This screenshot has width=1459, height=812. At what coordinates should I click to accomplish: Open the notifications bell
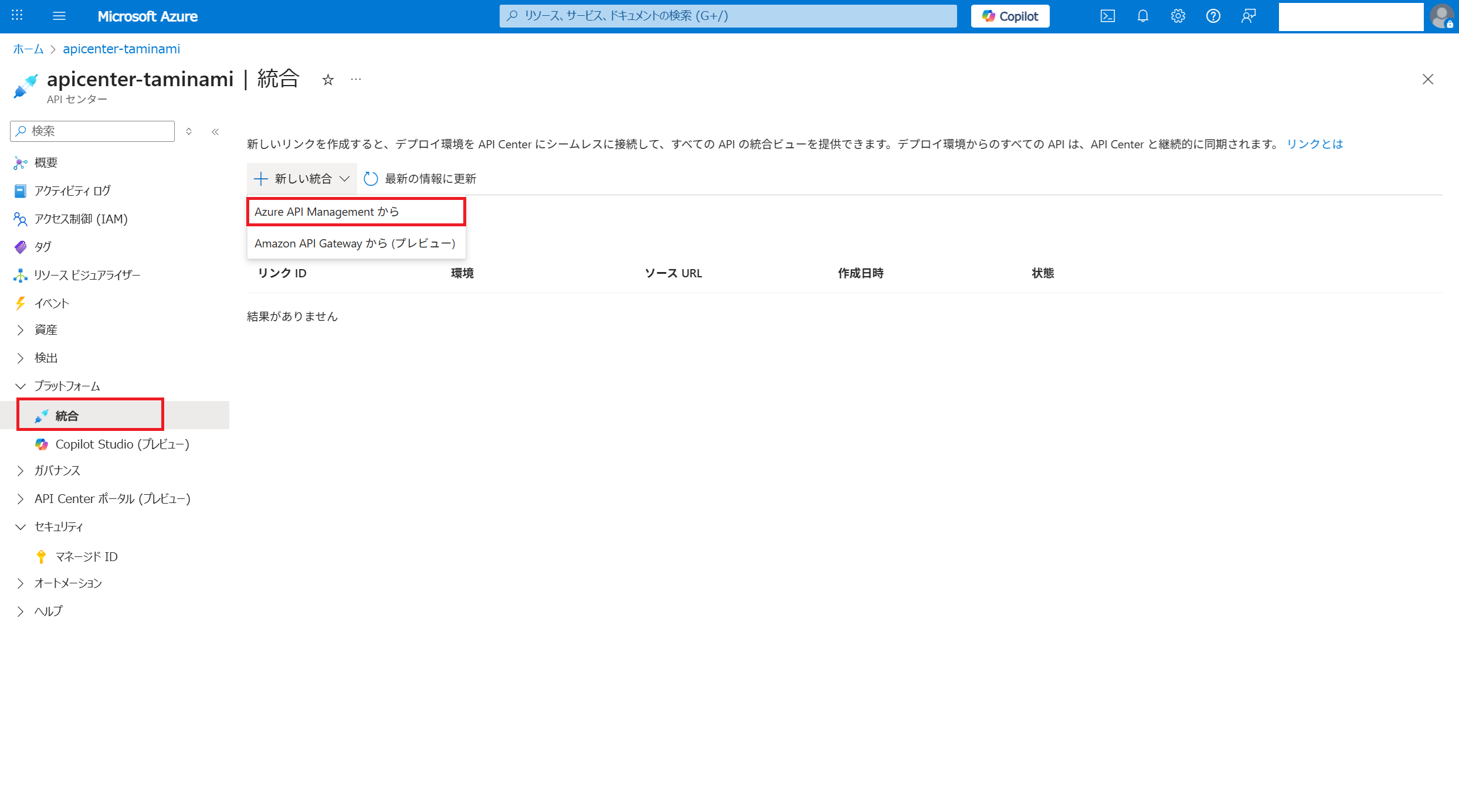pyautogui.click(x=1143, y=16)
